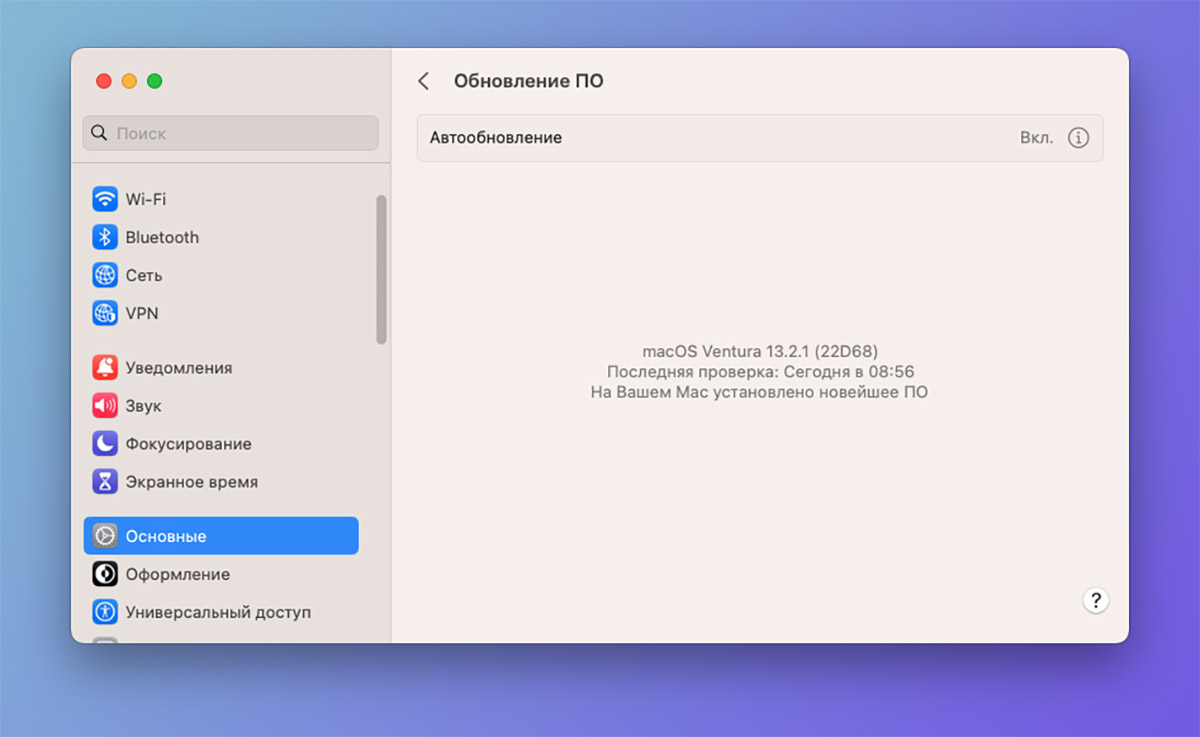Click the Автообновление row label
Image resolution: width=1200 pixels, height=737 pixels.
click(x=496, y=138)
